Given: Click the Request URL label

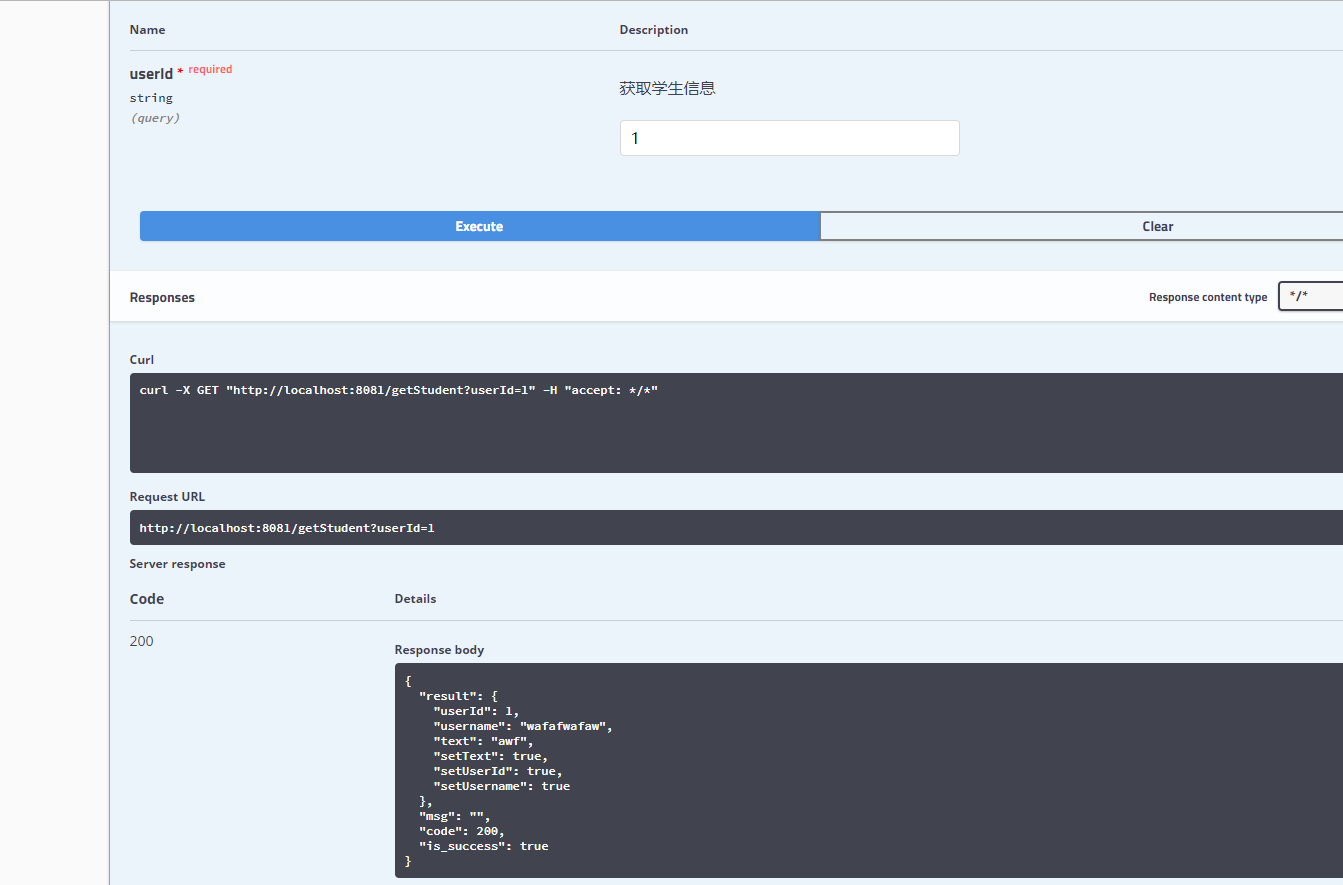Looking at the screenshot, I should point(167,497).
